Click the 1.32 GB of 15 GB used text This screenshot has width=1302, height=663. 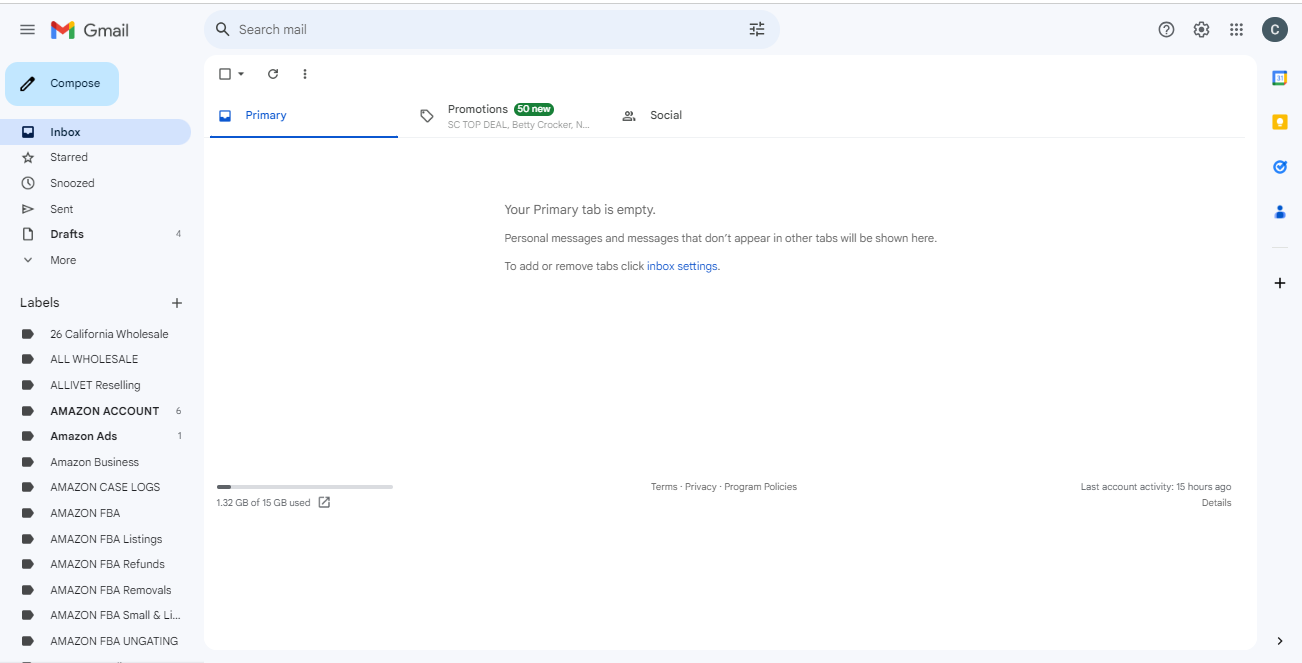(263, 503)
